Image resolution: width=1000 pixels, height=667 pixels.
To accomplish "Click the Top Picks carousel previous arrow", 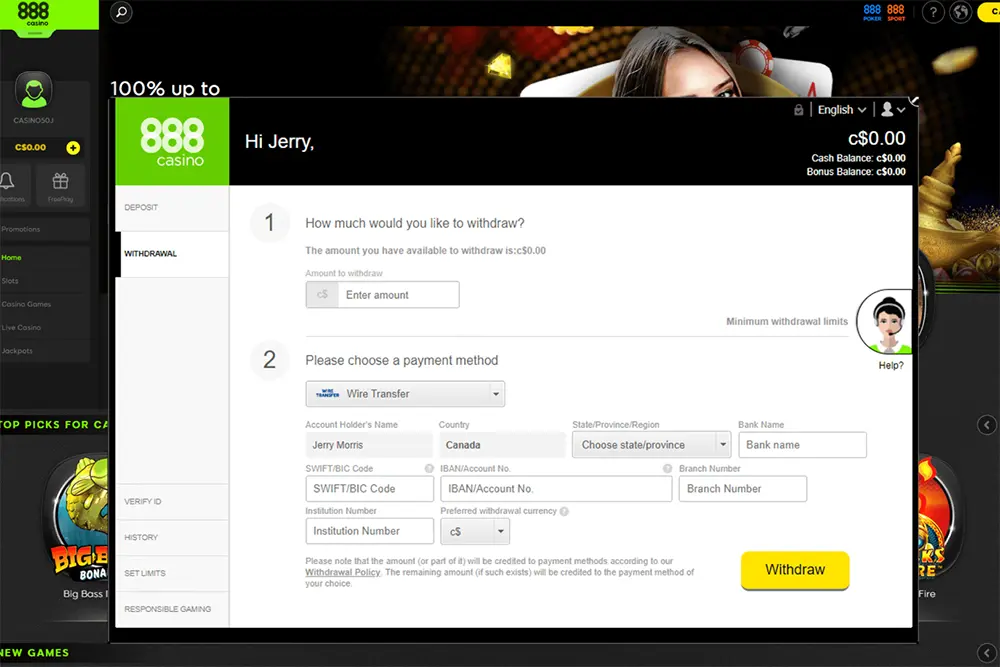I will (987, 425).
